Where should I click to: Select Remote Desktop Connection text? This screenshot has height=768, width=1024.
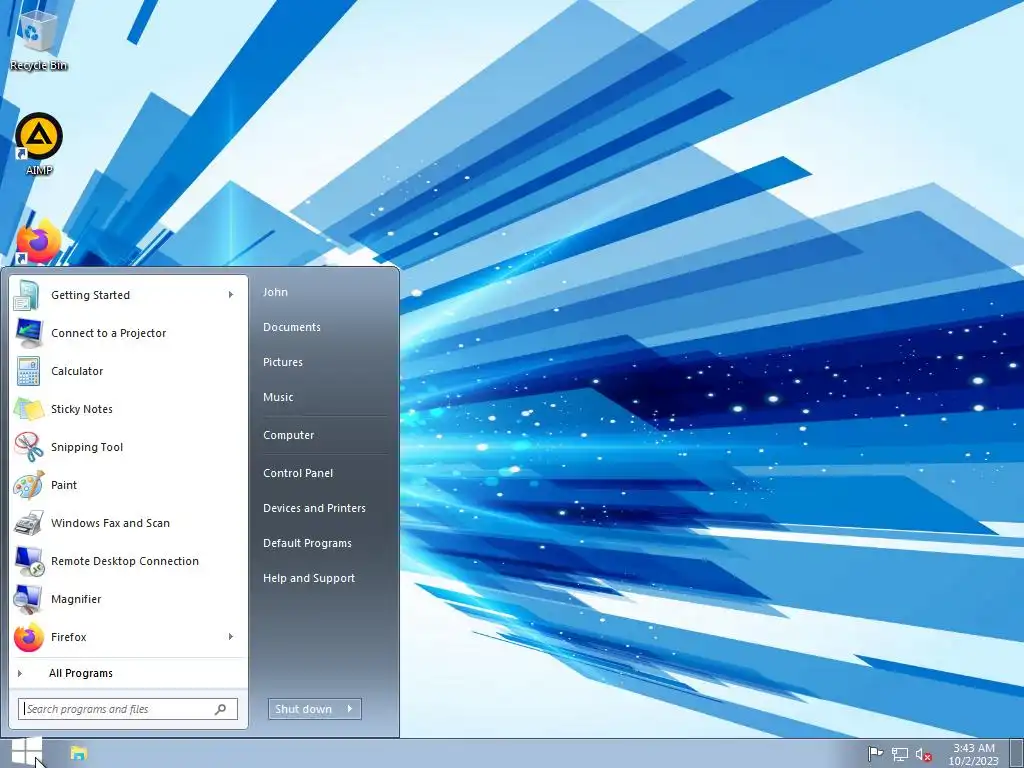(x=125, y=561)
